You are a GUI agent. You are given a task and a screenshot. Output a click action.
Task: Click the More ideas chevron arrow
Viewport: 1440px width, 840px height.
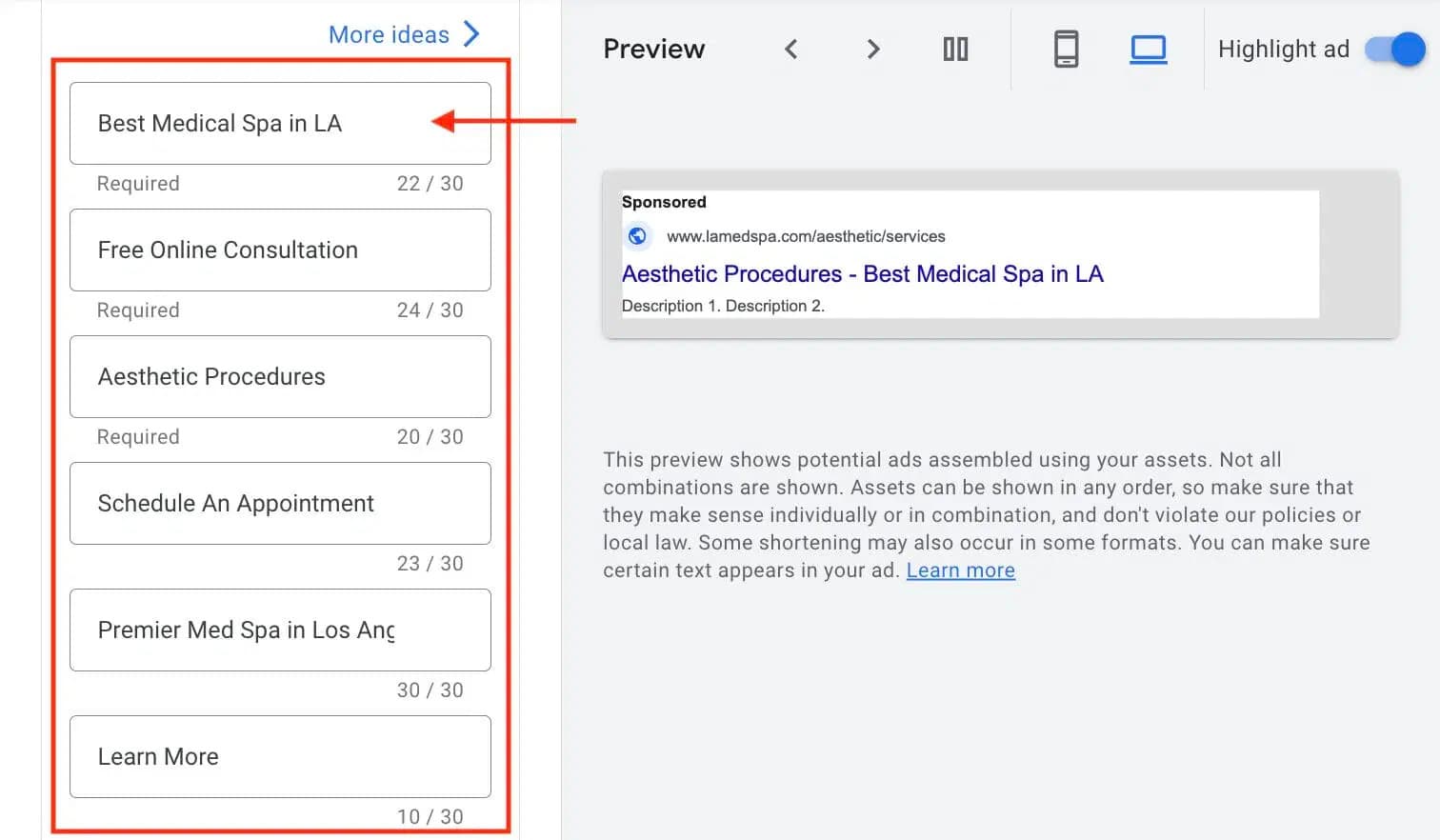470,35
